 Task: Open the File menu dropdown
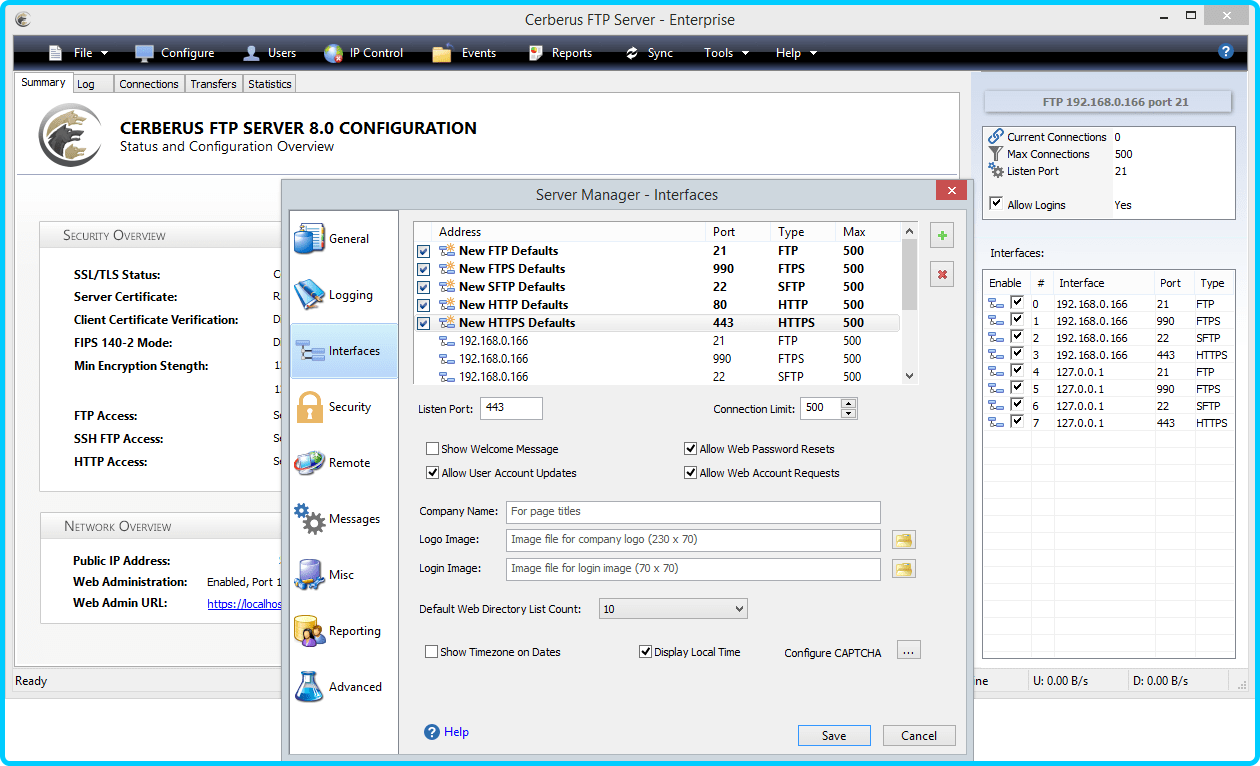pos(79,53)
